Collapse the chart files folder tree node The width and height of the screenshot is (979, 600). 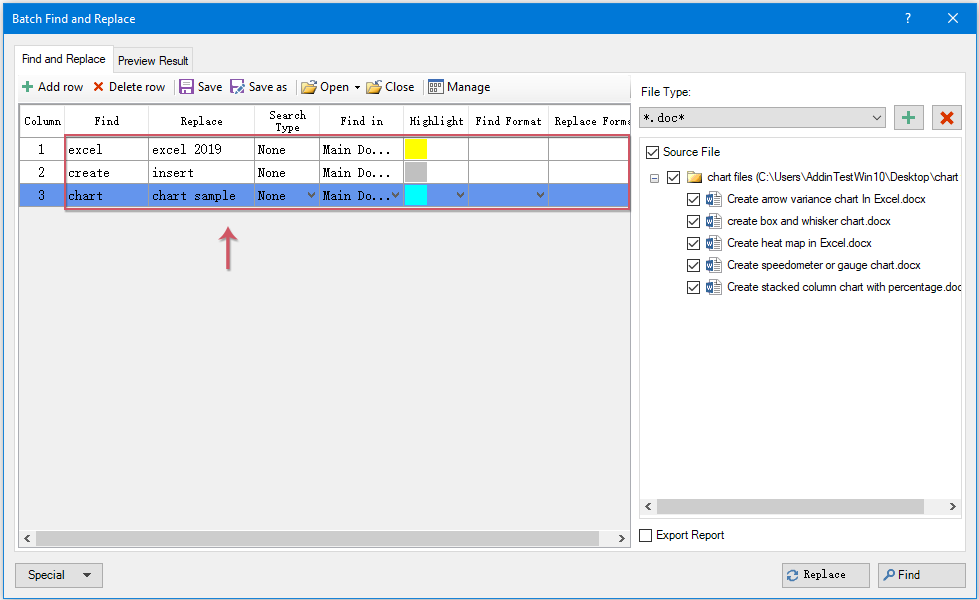pos(654,178)
